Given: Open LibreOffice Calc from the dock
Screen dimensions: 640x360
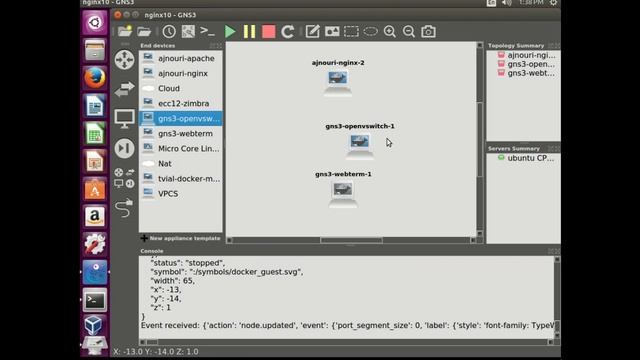Looking at the screenshot, I should coord(95,133).
